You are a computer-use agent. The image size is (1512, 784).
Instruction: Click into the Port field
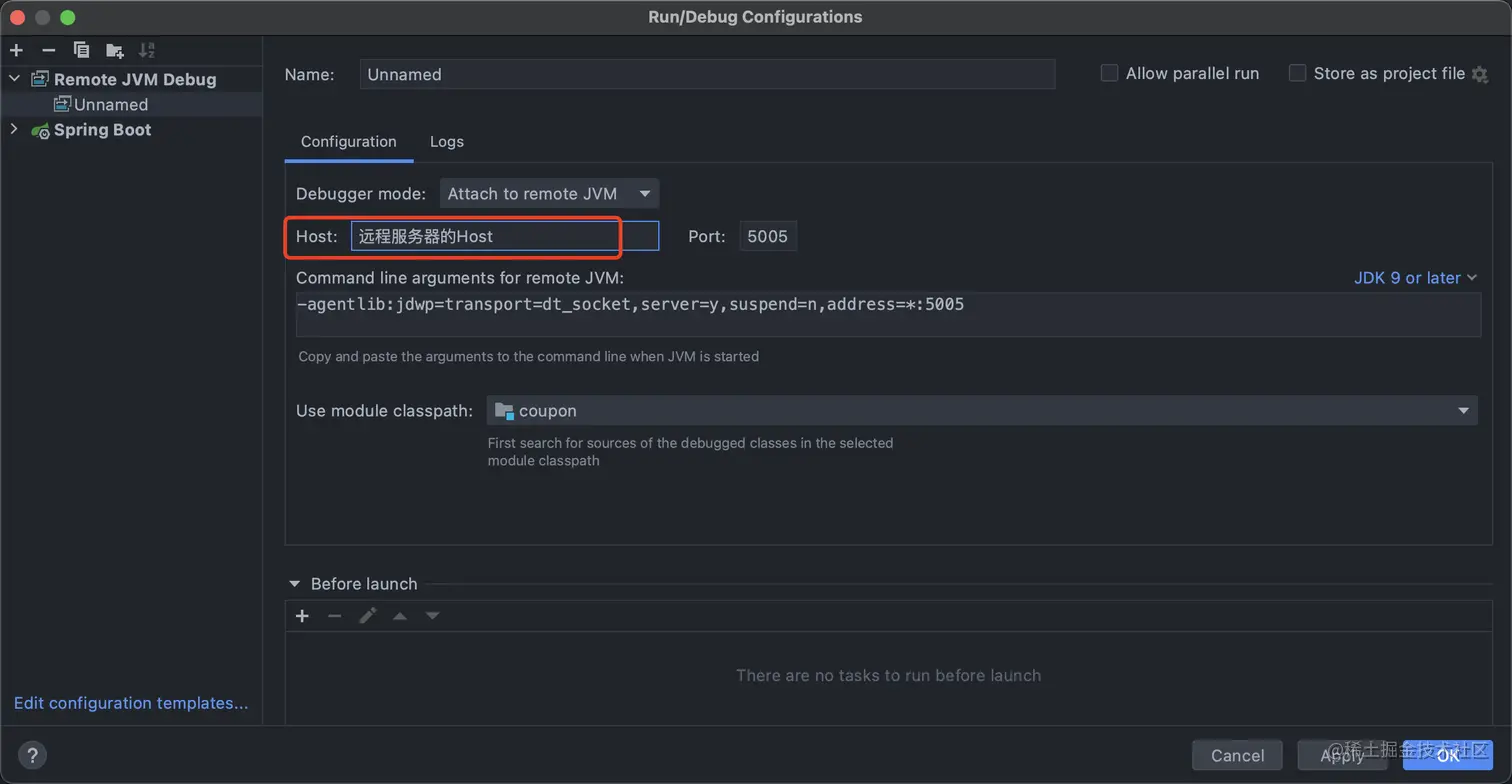coord(767,237)
